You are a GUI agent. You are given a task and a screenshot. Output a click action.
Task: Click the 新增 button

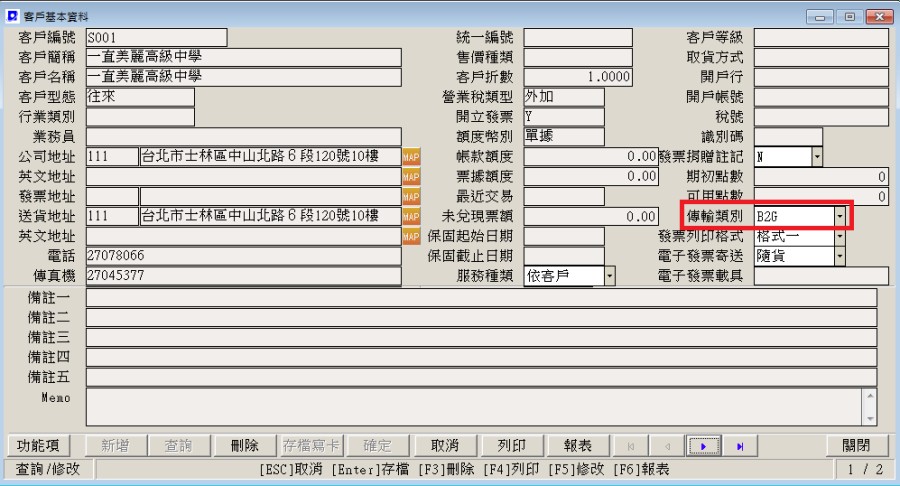(x=115, y=446)
